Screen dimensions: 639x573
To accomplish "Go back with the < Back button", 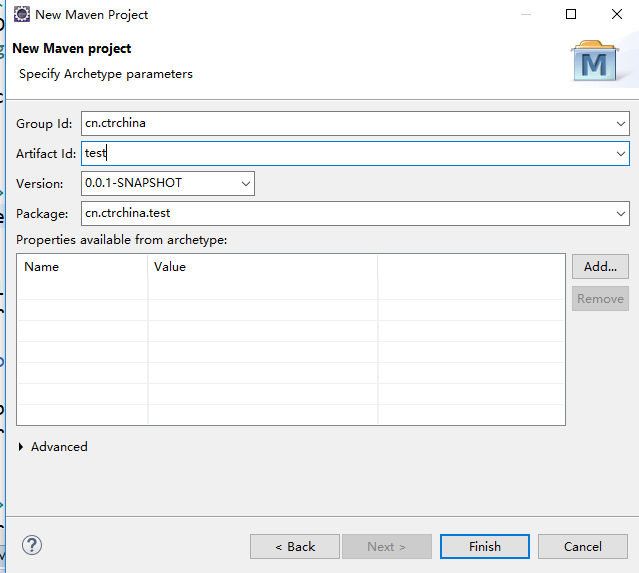I will (x=295, y=547).
